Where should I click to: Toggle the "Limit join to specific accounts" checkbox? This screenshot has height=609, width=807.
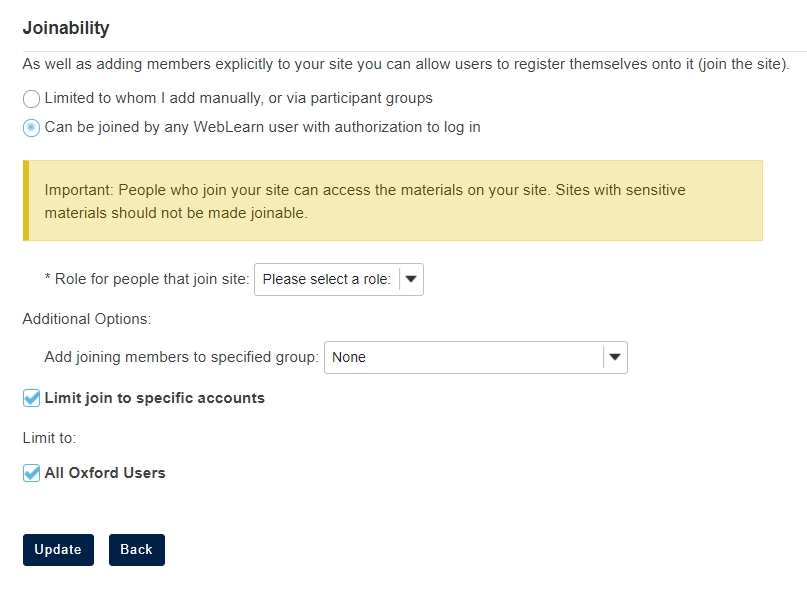click(32, 399)
